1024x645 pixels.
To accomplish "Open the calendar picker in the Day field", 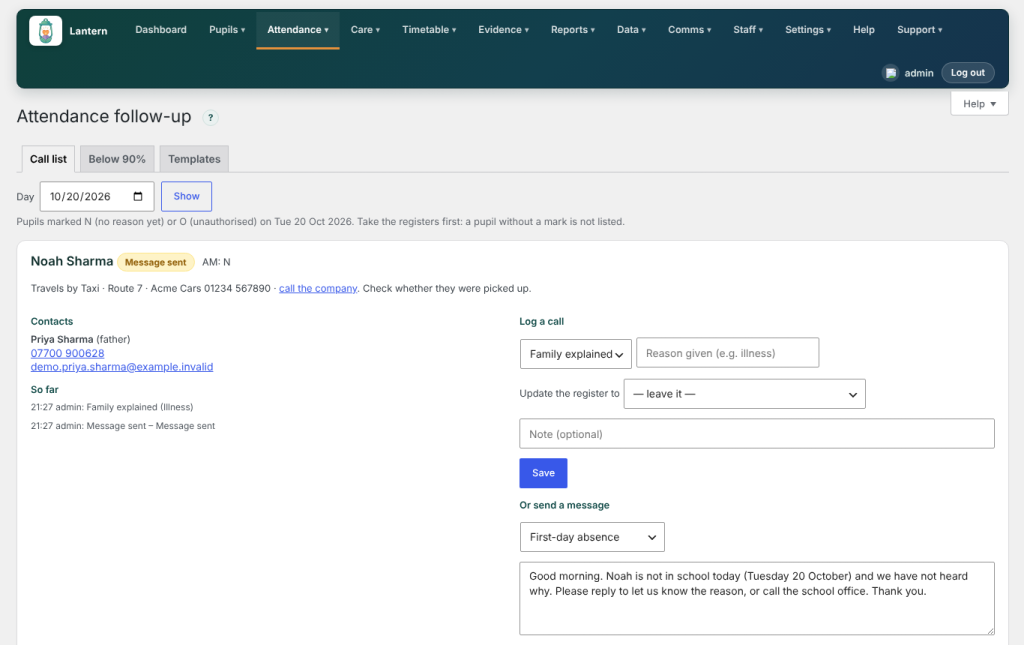I will click(138, 197).
